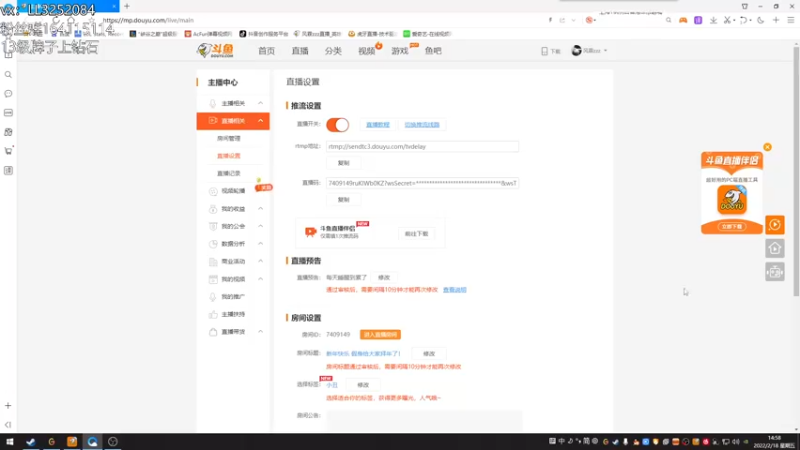Collapse the browser sidebar arrow
800x450 pixels.
[x=8, y=424]
